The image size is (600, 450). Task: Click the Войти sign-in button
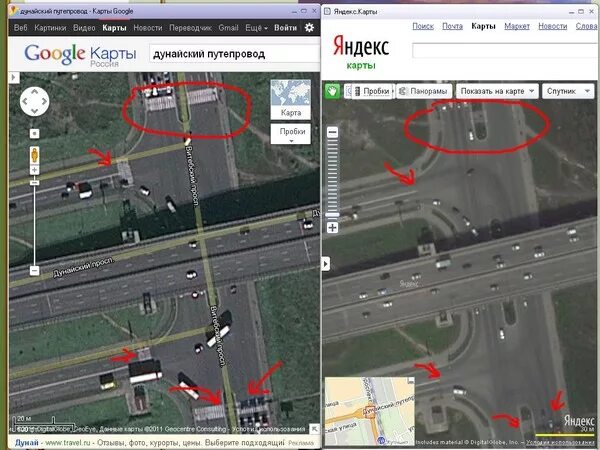pyautogui.click(x=285, y=28)
